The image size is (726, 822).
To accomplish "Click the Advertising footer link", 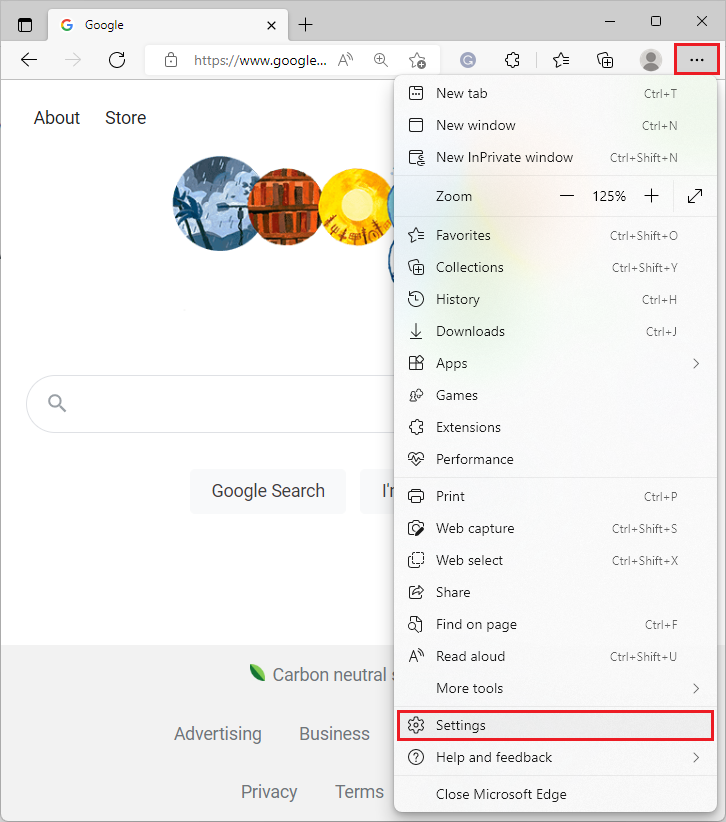I will coord(218,734).
